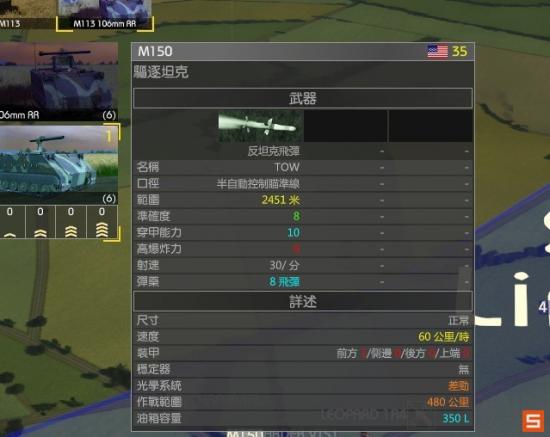Select the M150 unit card thumbnail
This screenshot has height=437, width=550.
[x=59, y=165]
